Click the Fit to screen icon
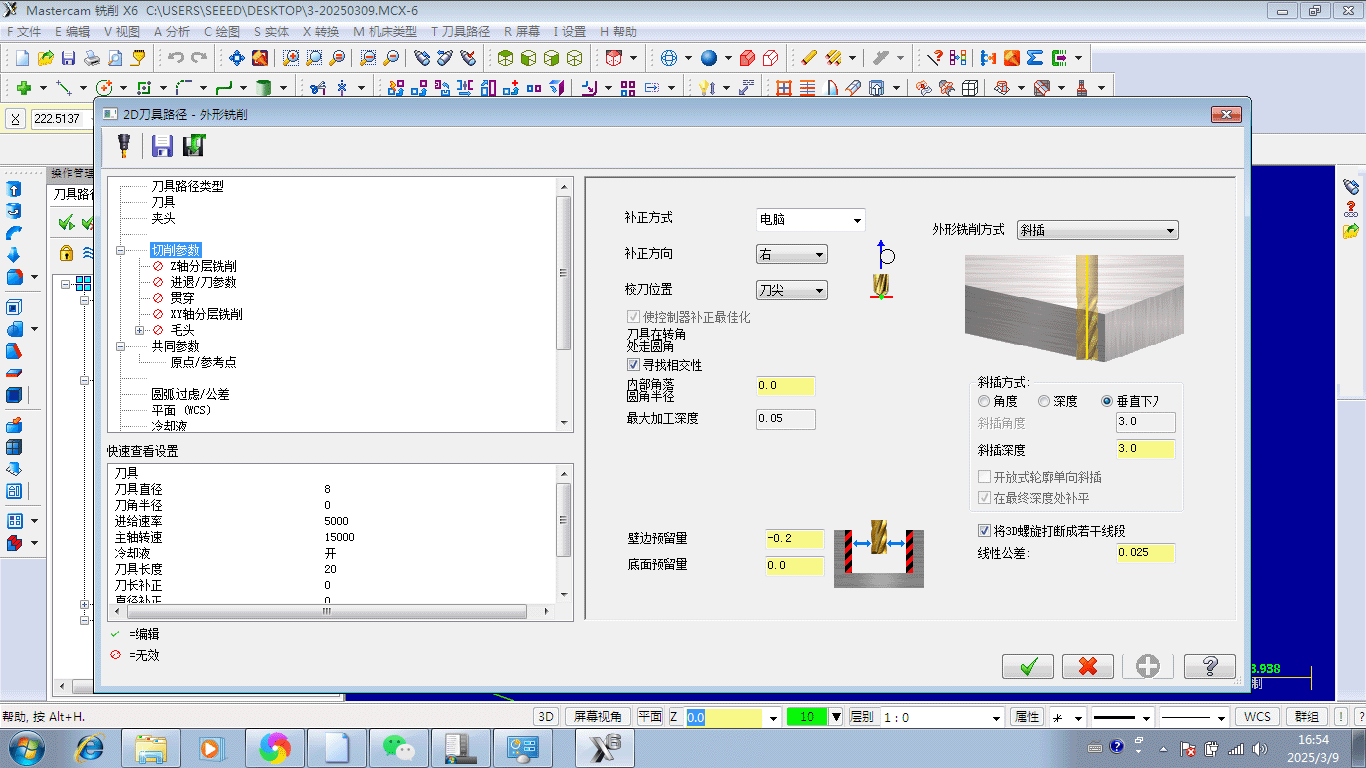The width and height of the screenshot is (1366, 768). pos(237,58)
